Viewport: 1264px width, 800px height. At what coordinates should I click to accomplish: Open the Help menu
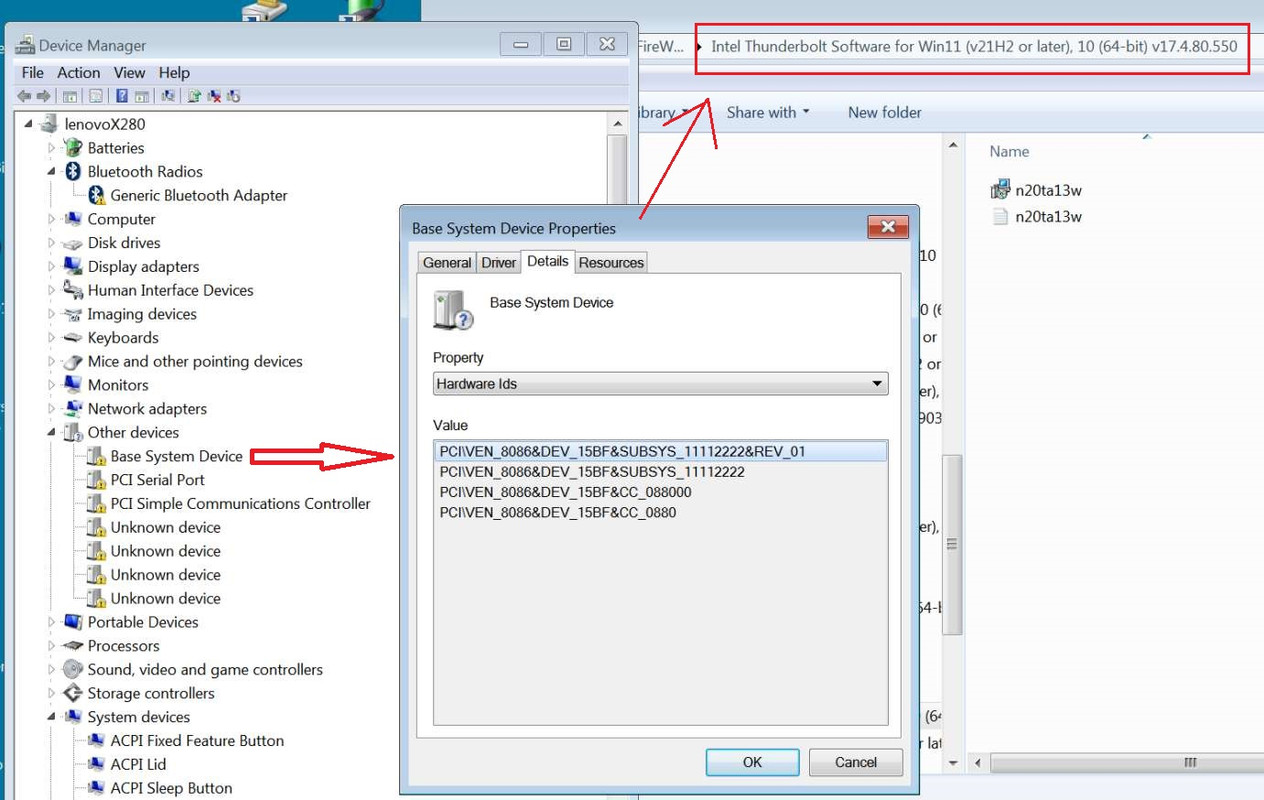coord(174,73)
